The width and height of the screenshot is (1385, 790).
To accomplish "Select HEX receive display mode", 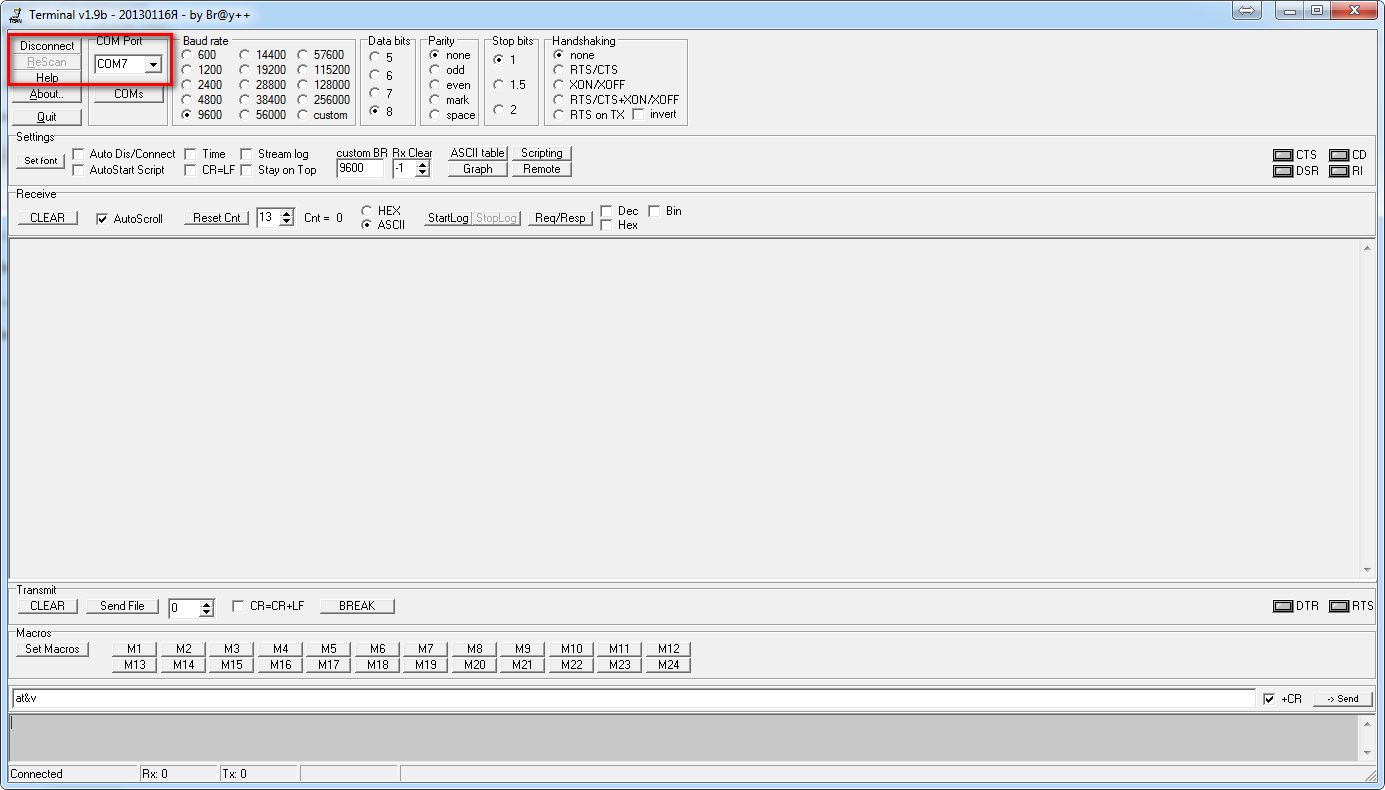I will point(367,211).
